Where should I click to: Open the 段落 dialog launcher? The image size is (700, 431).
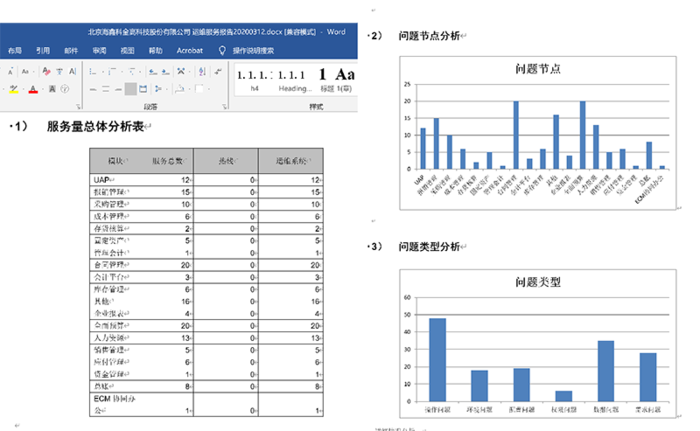[225, 106]
